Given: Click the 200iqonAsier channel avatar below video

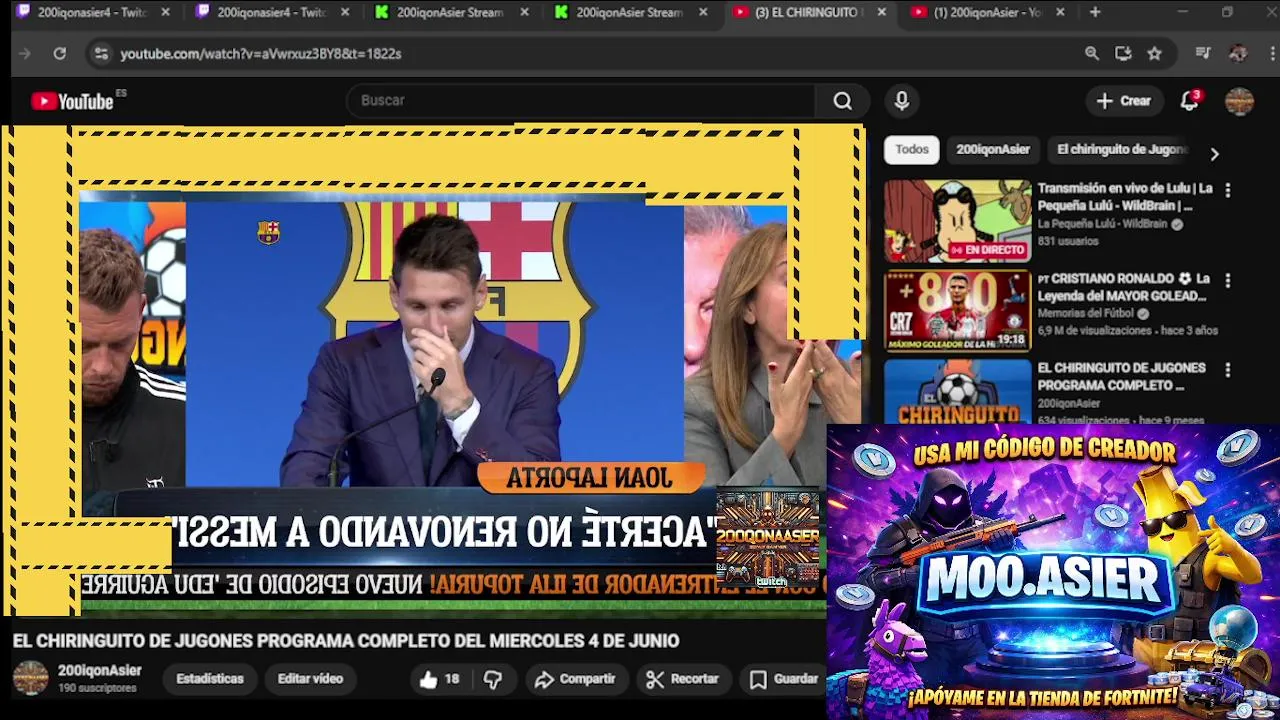Looking at the screenshot, I should click(x=30, y=678).
